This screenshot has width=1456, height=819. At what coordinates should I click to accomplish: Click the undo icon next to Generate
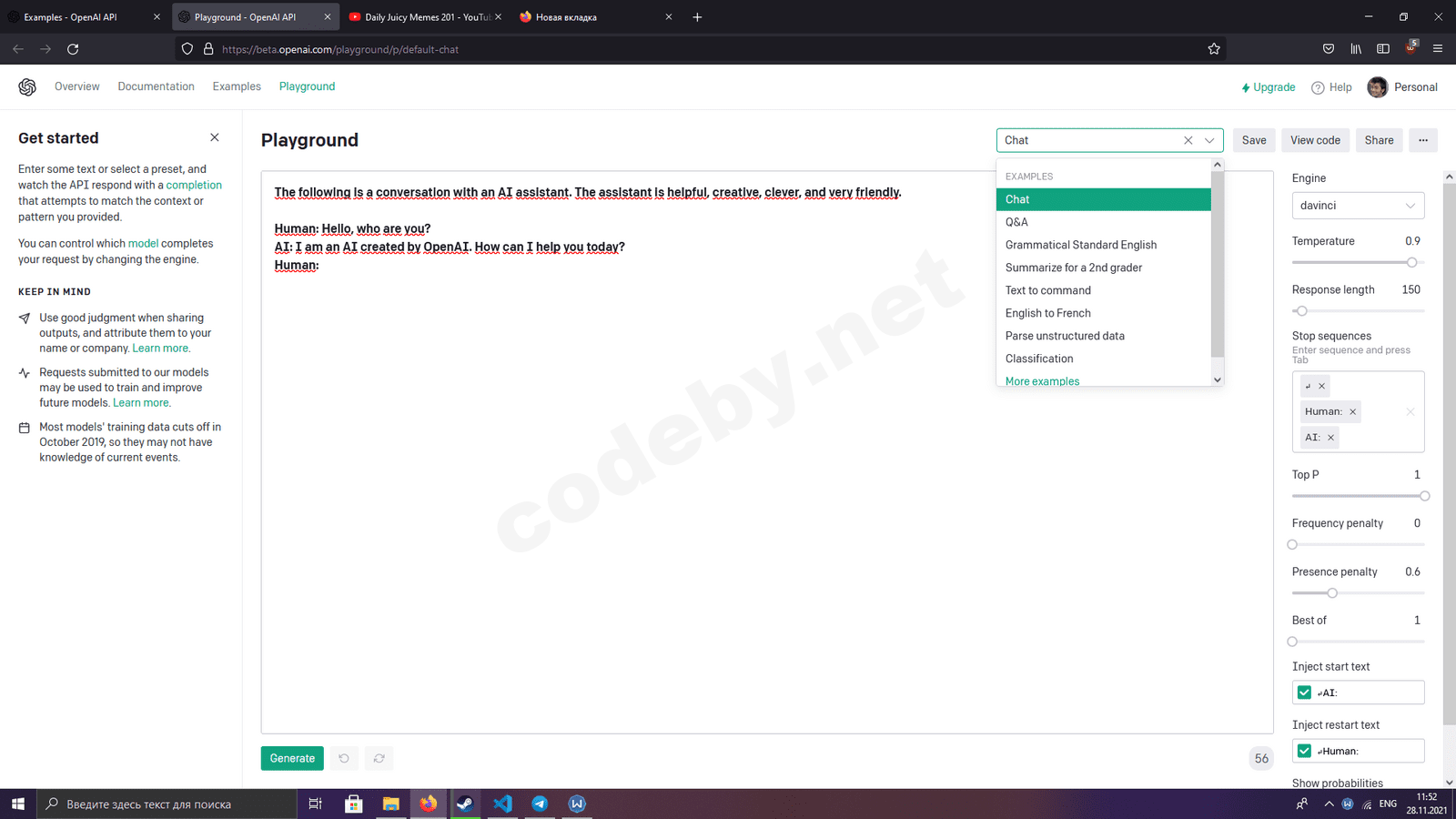[343, 758]
